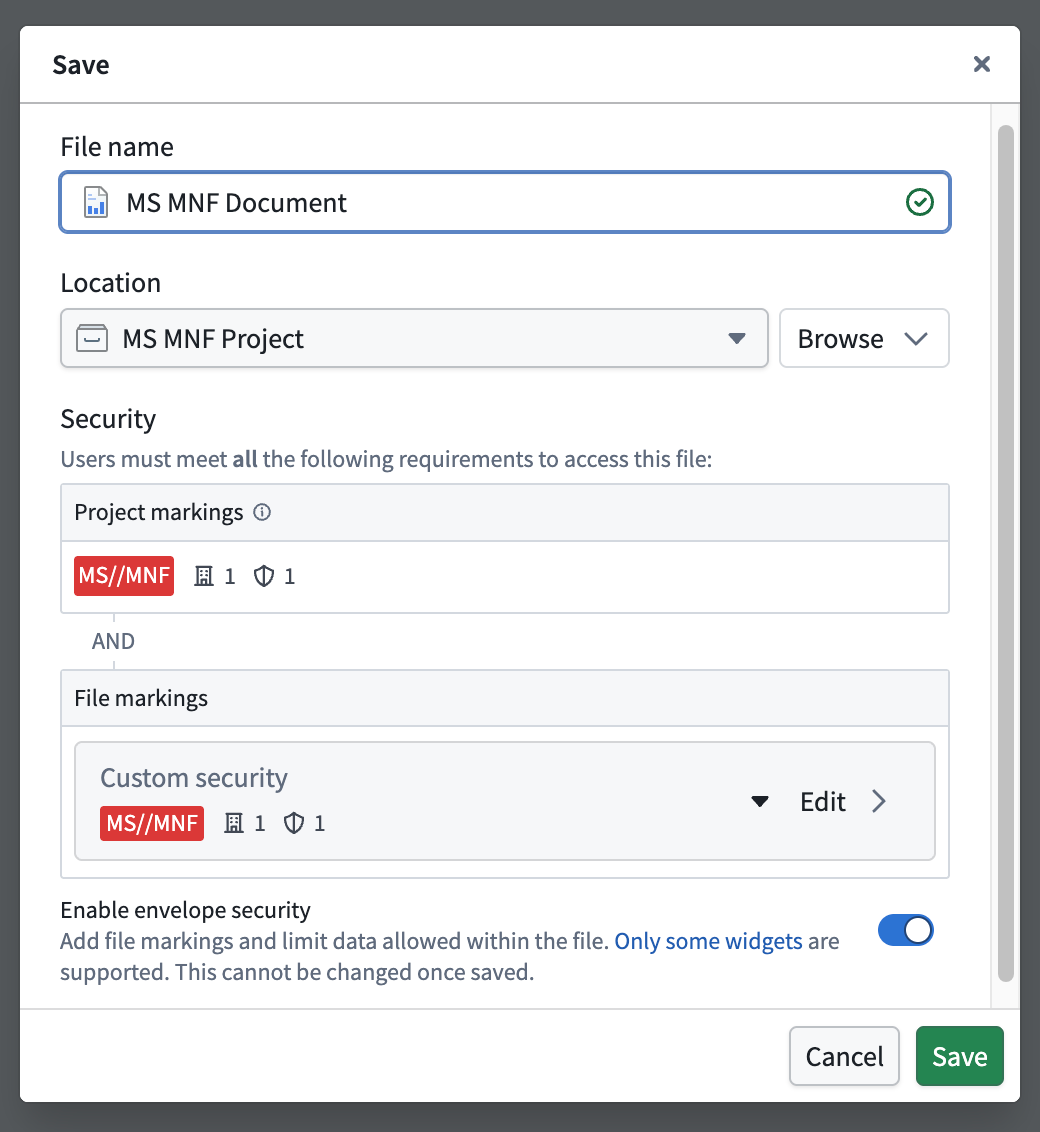Click the Security section heading

tap(108, 419)
